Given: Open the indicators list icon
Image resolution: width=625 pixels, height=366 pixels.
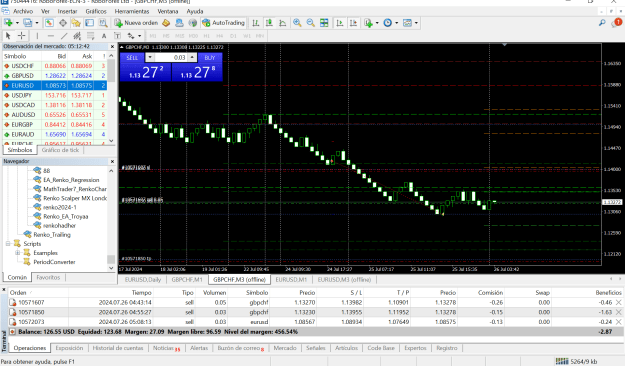Looking at the screenshot, I should [x=368, y=23].
